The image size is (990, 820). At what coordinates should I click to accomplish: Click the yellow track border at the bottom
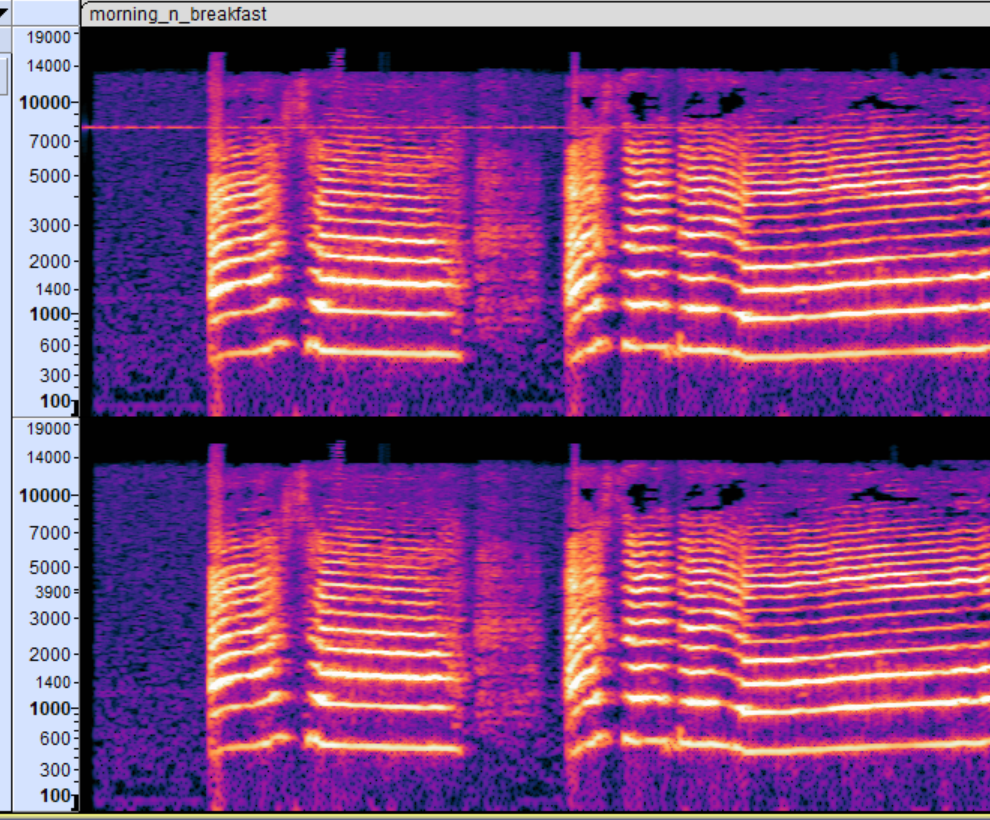(x=500, y=815)
